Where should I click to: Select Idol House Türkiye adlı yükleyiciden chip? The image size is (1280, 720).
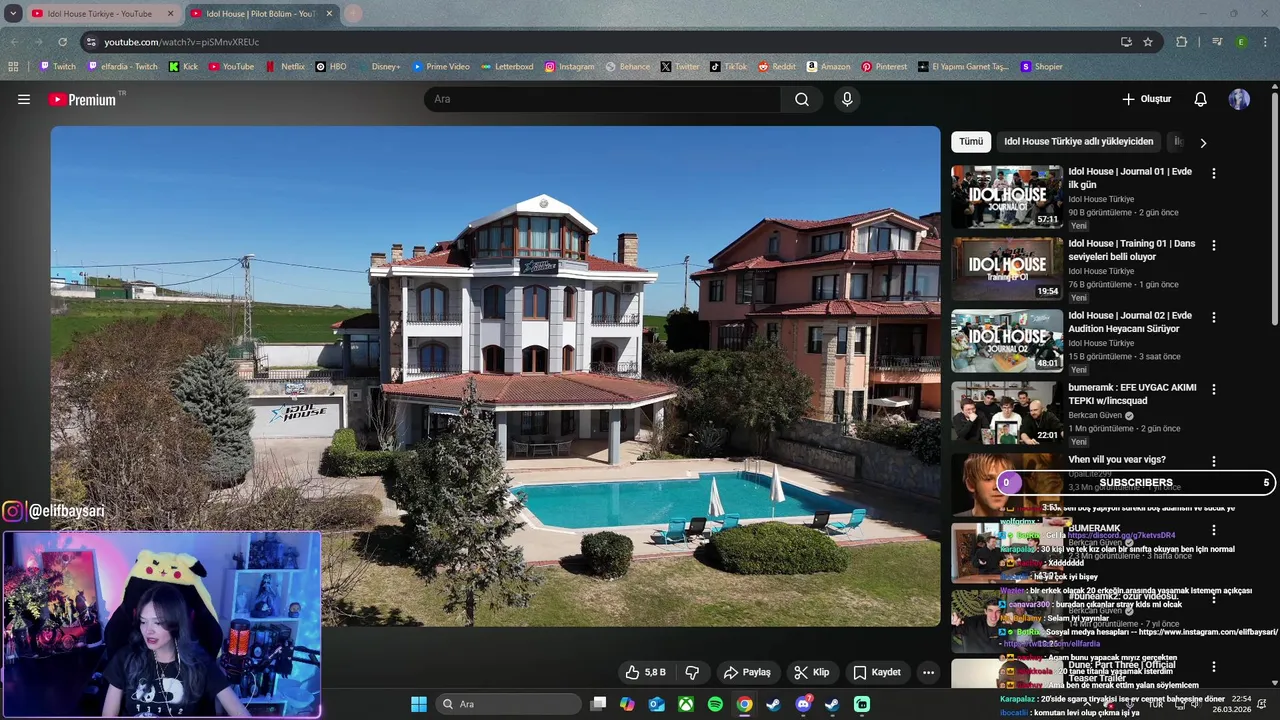coord(1078,142)
